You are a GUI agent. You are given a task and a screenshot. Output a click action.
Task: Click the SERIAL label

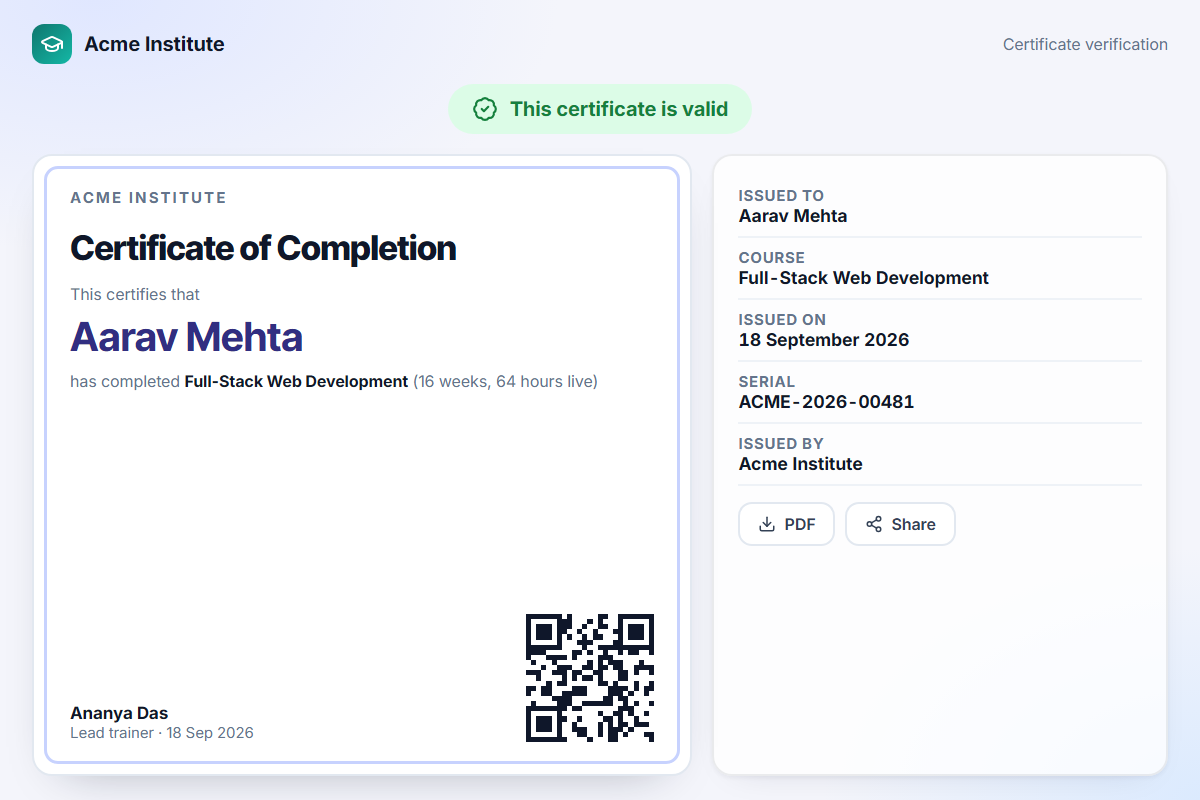click(x=767, y=382)
